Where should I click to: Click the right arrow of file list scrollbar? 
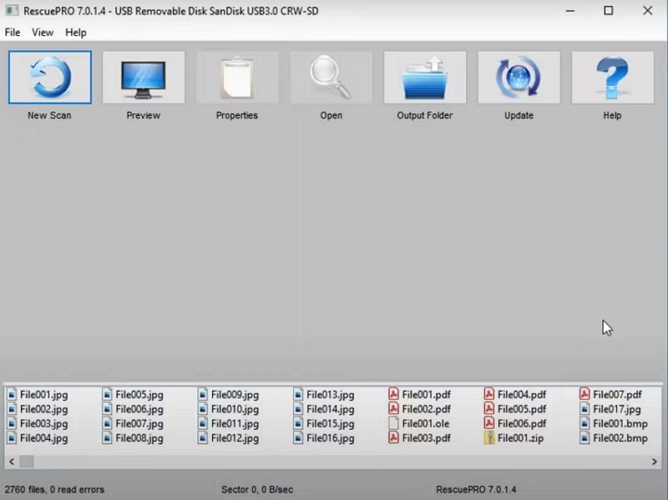point(654,462)
